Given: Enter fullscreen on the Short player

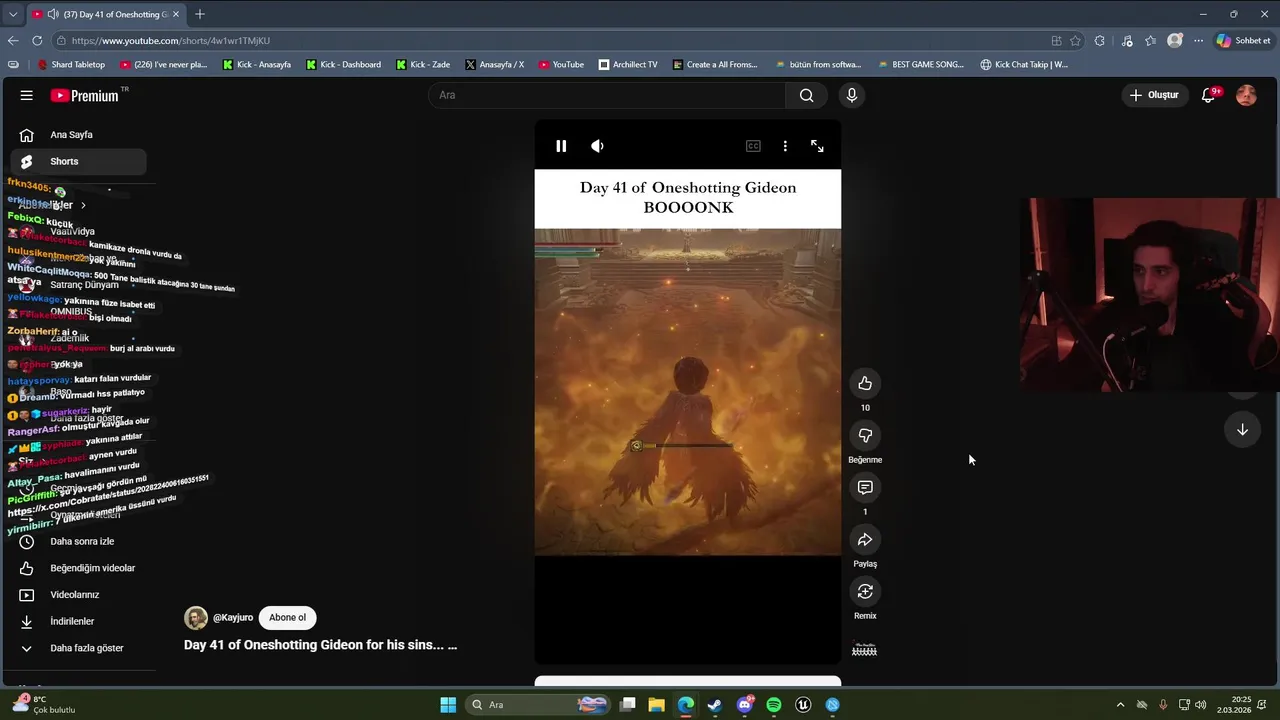Looking at the screenshot, I should pos(817,146).
